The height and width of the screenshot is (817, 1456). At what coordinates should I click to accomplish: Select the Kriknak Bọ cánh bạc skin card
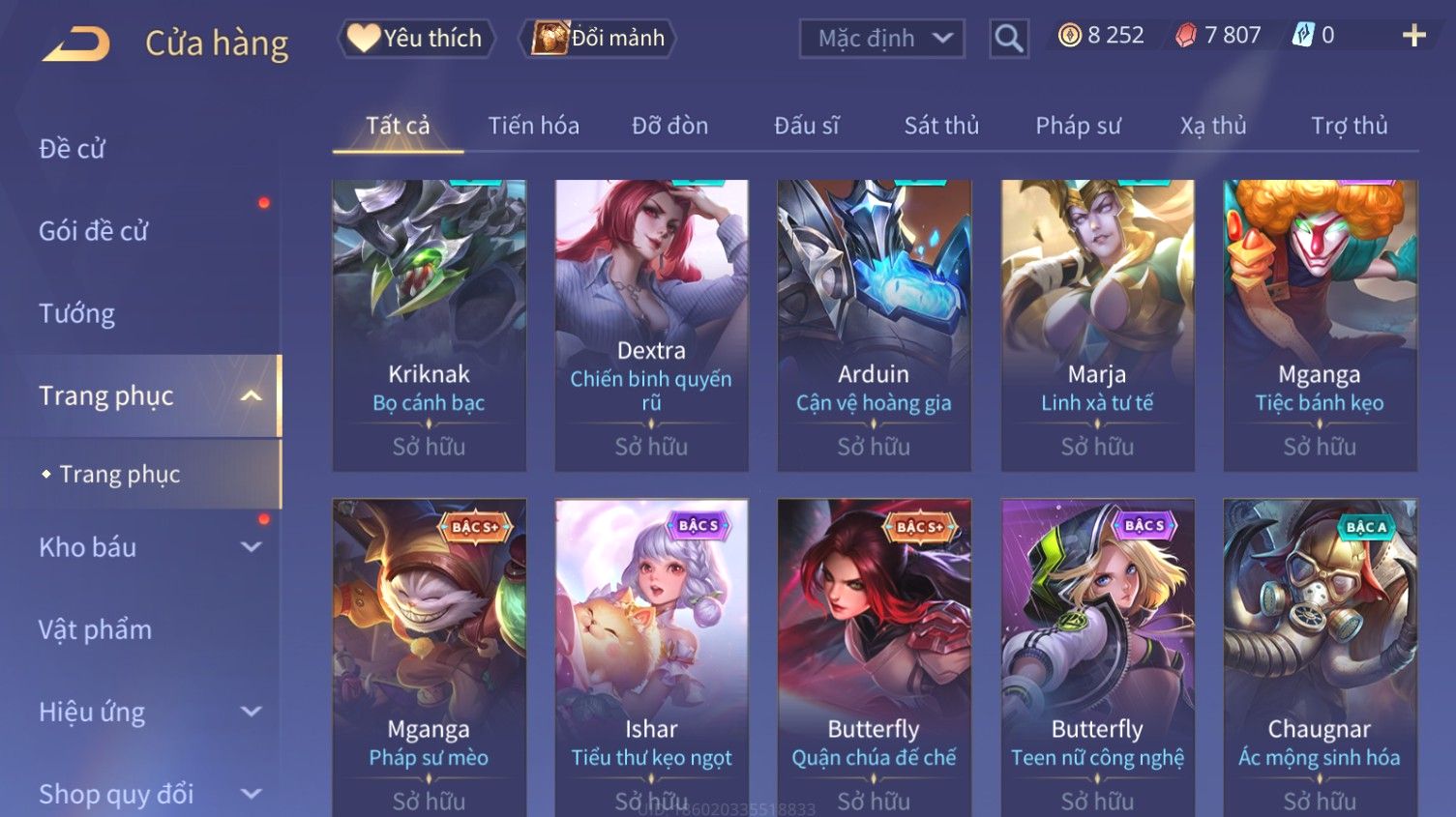[x=429, y=325]
